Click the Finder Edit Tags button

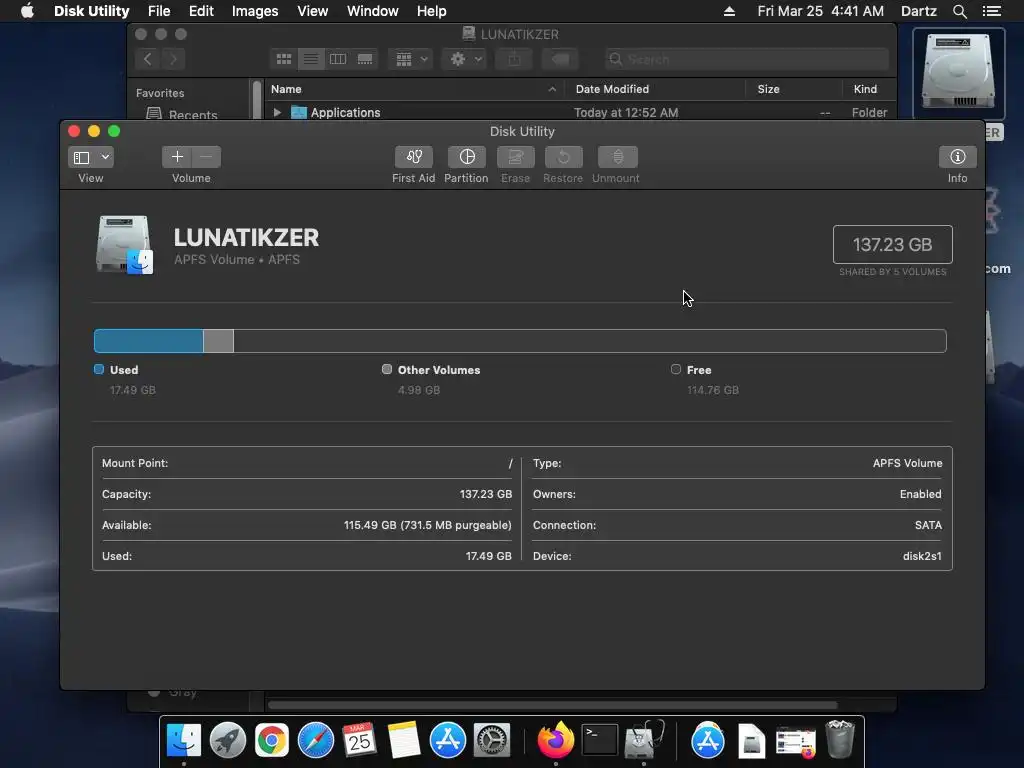tap(560, 59)
